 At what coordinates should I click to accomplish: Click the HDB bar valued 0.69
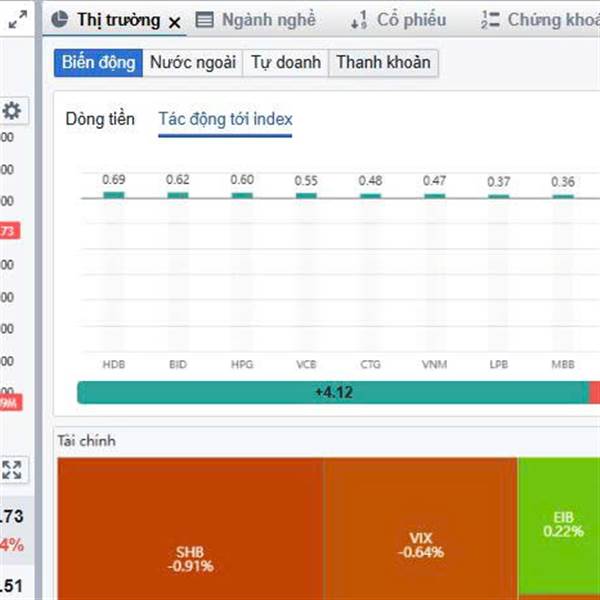tap(114, 195)
